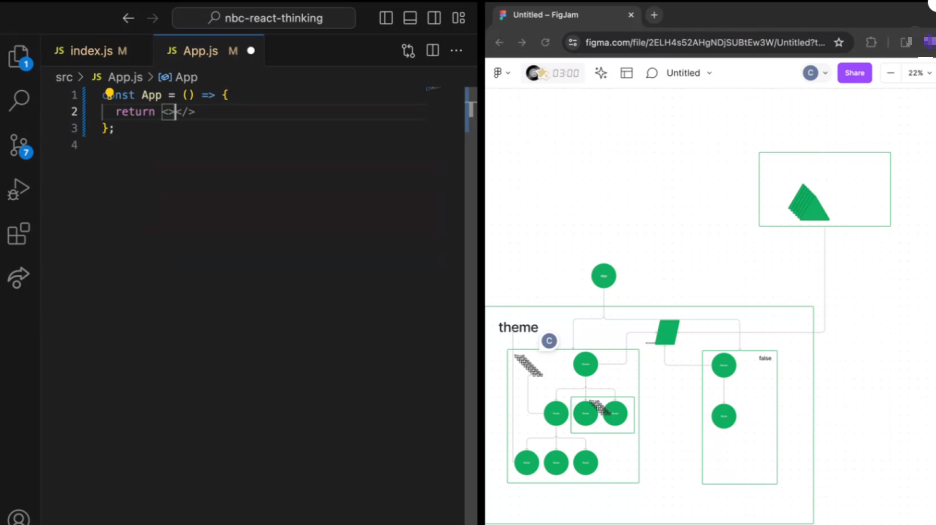Zoom out with the minus button
936x525 pixels.
click(890, 73)
